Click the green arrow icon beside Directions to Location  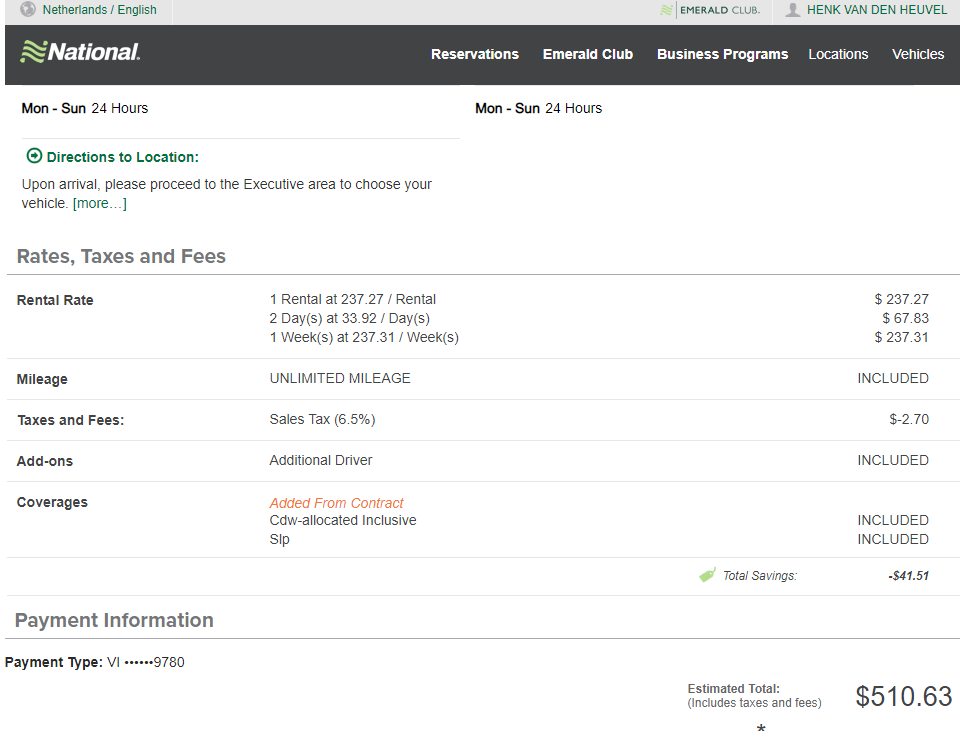[x=34, y=156]
